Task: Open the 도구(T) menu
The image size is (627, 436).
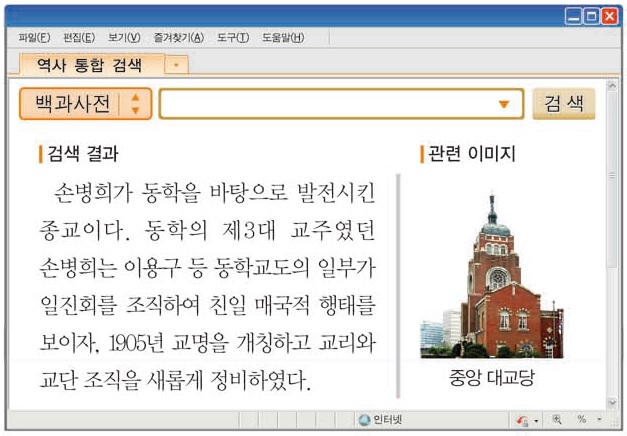Action: 230,38
